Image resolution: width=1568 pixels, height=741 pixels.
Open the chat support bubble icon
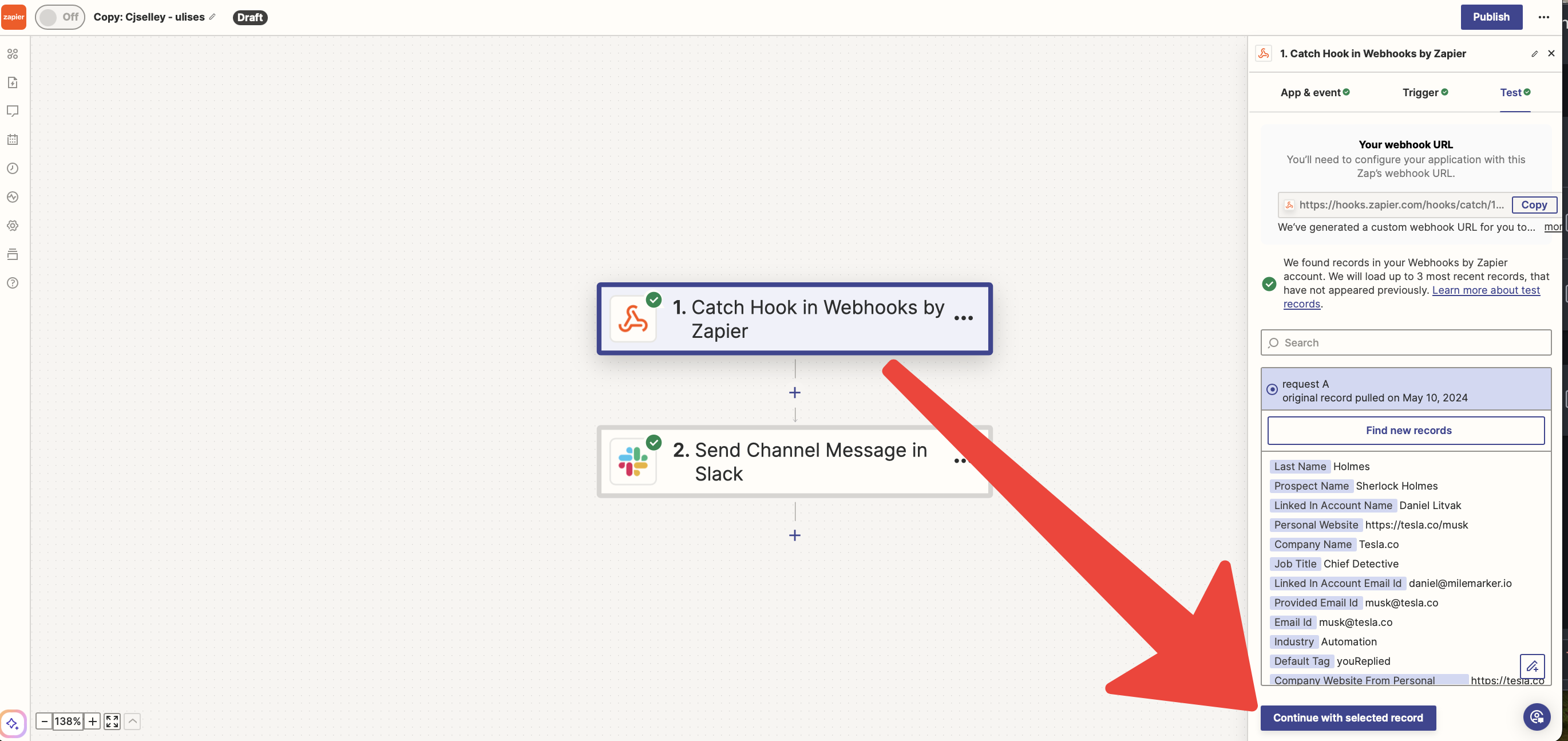pos(1537,716)
